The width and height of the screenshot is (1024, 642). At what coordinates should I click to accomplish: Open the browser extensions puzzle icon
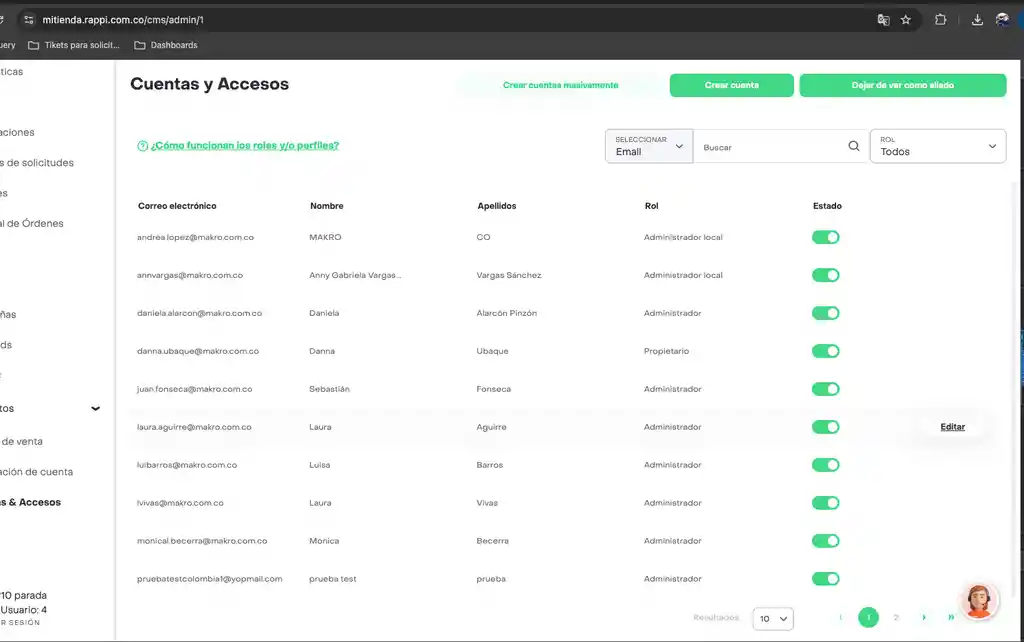941,19
